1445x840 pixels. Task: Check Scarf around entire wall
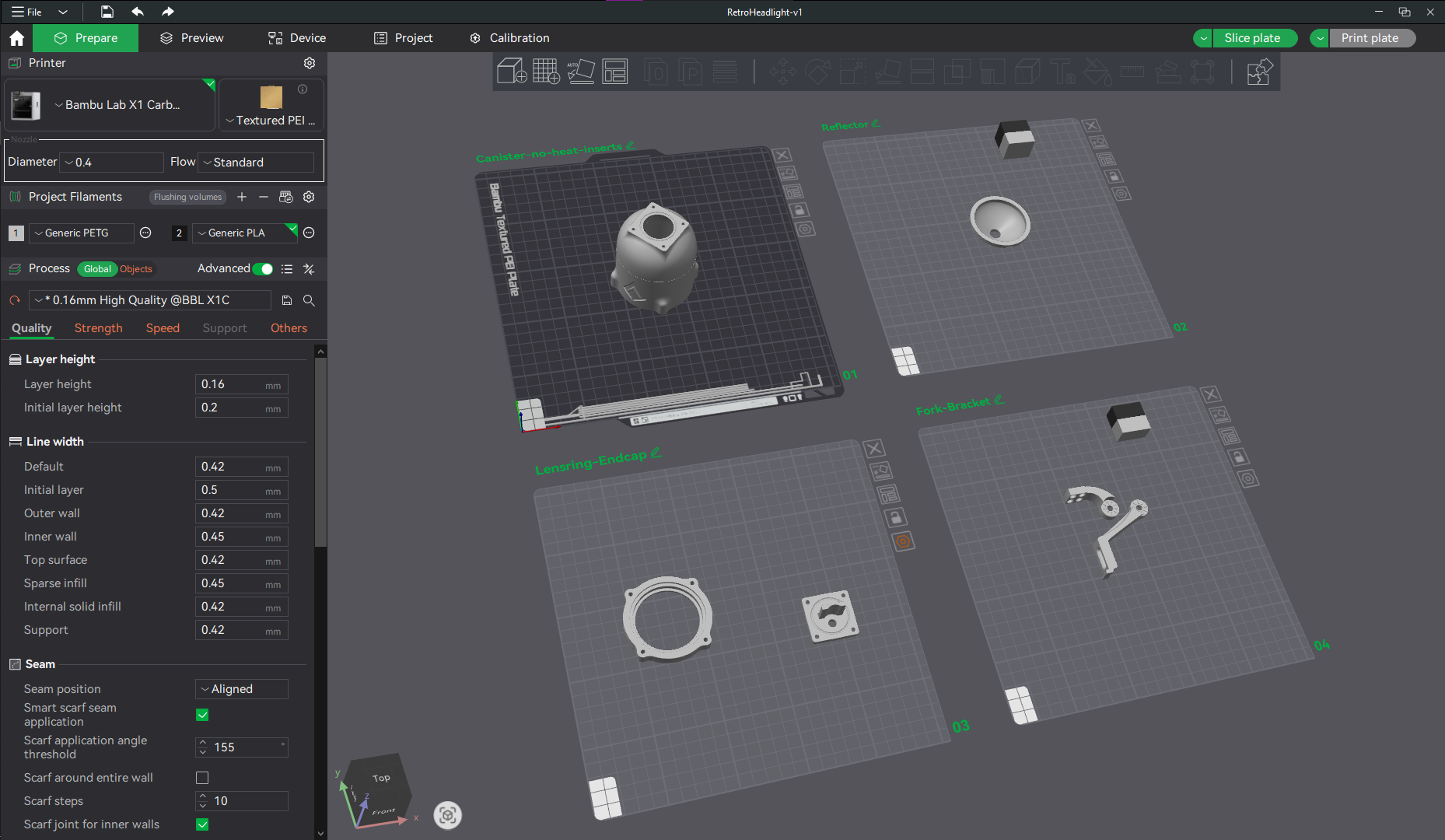click(x=202, y=778)
